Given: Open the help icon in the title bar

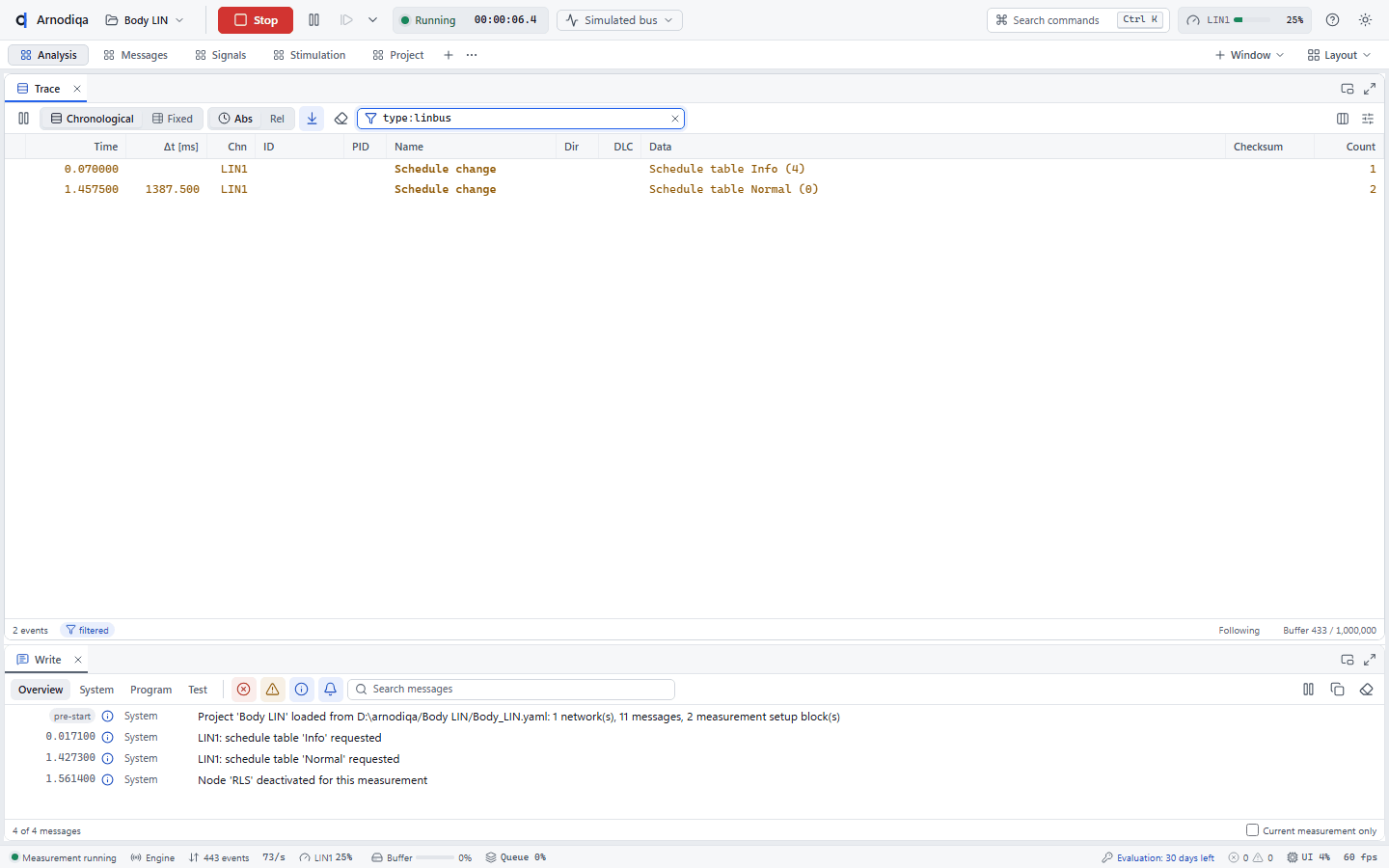Looking at the screenshot, I should coord(1332,20).
